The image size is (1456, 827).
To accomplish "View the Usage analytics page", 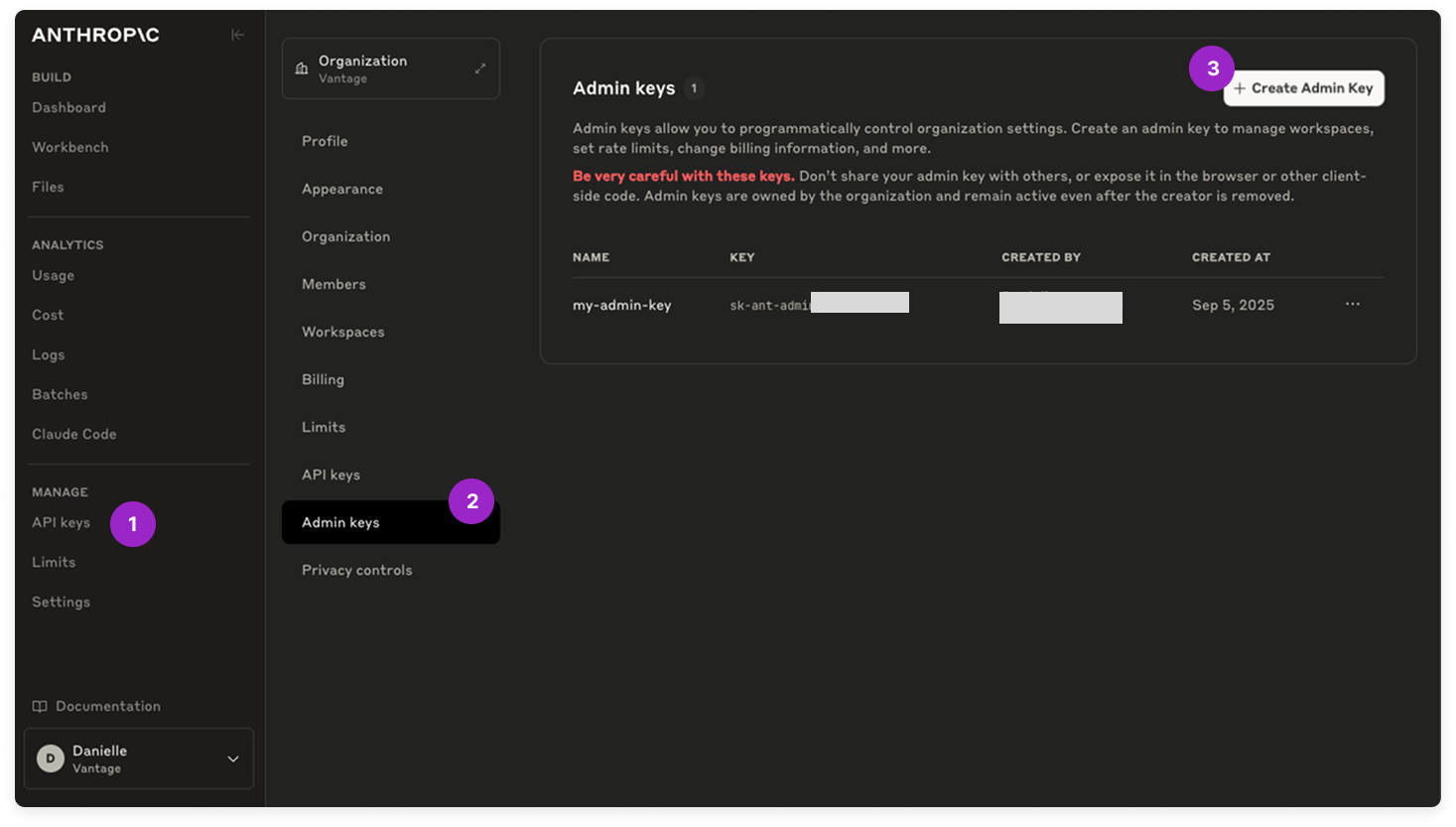I will 54,275.
